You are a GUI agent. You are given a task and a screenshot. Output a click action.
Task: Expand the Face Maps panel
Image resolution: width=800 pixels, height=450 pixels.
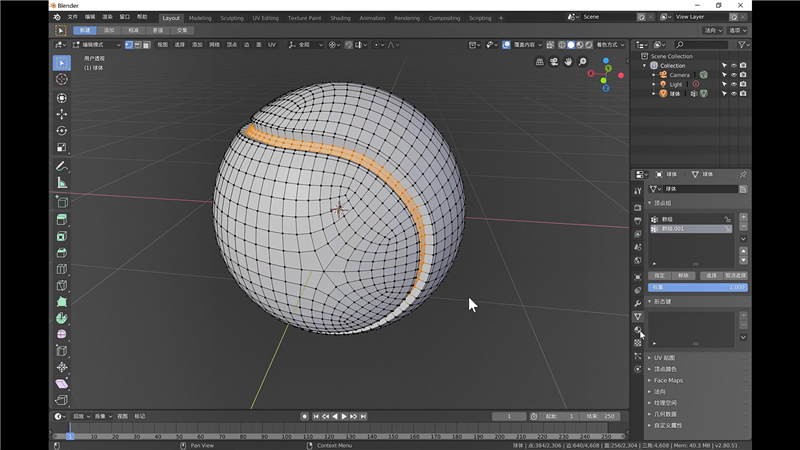point(668,380)
